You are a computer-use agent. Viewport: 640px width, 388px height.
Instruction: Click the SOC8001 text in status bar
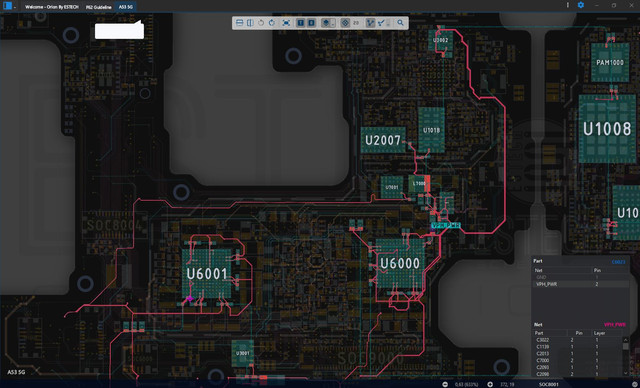click(549, 384)
